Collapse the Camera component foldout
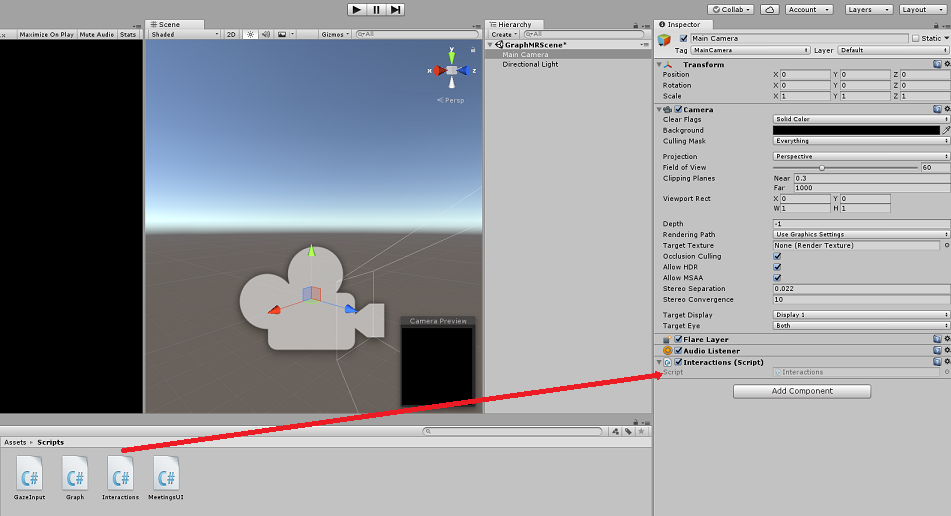951x516 pixels. tap(659, 110)
